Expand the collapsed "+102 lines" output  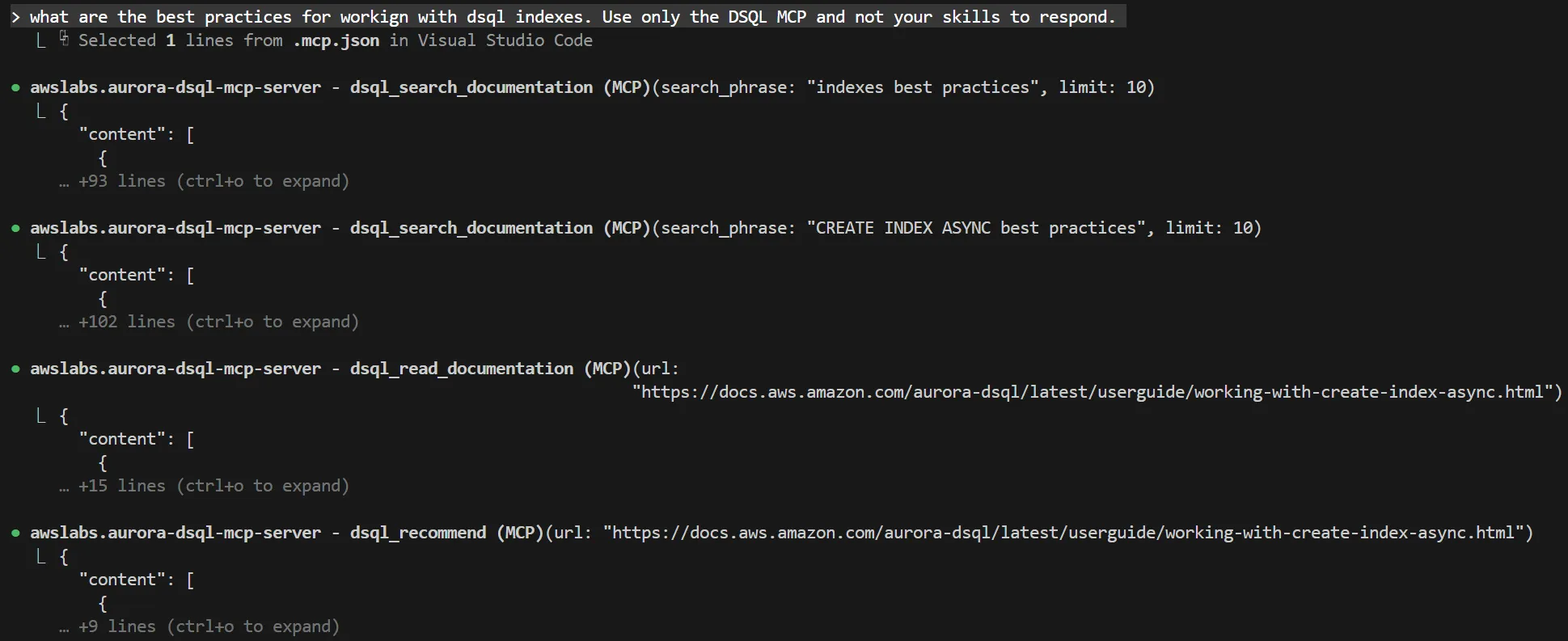(x=218, y=322)
